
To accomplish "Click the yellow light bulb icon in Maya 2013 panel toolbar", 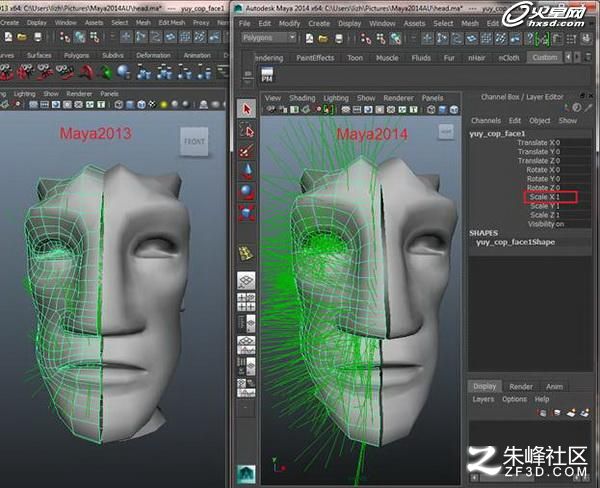I will pos(164,104).
